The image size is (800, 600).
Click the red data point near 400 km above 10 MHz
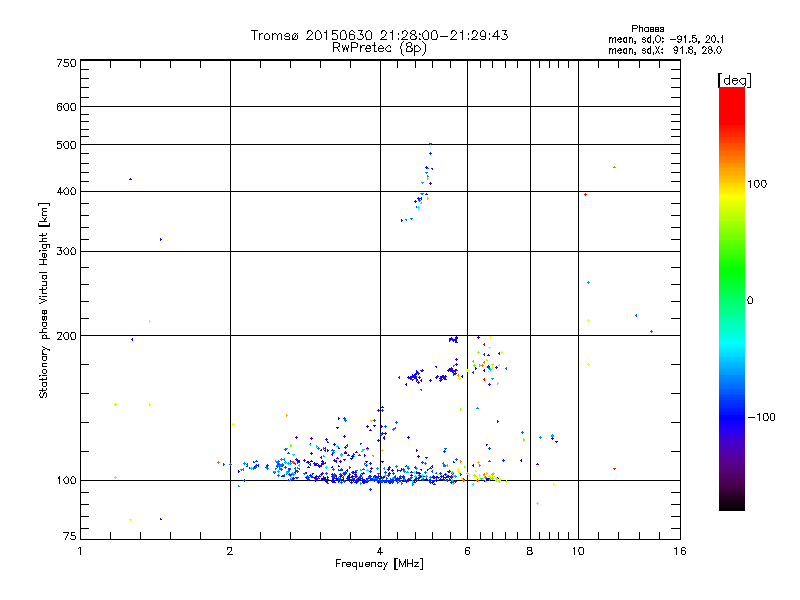tap(585, 194)
